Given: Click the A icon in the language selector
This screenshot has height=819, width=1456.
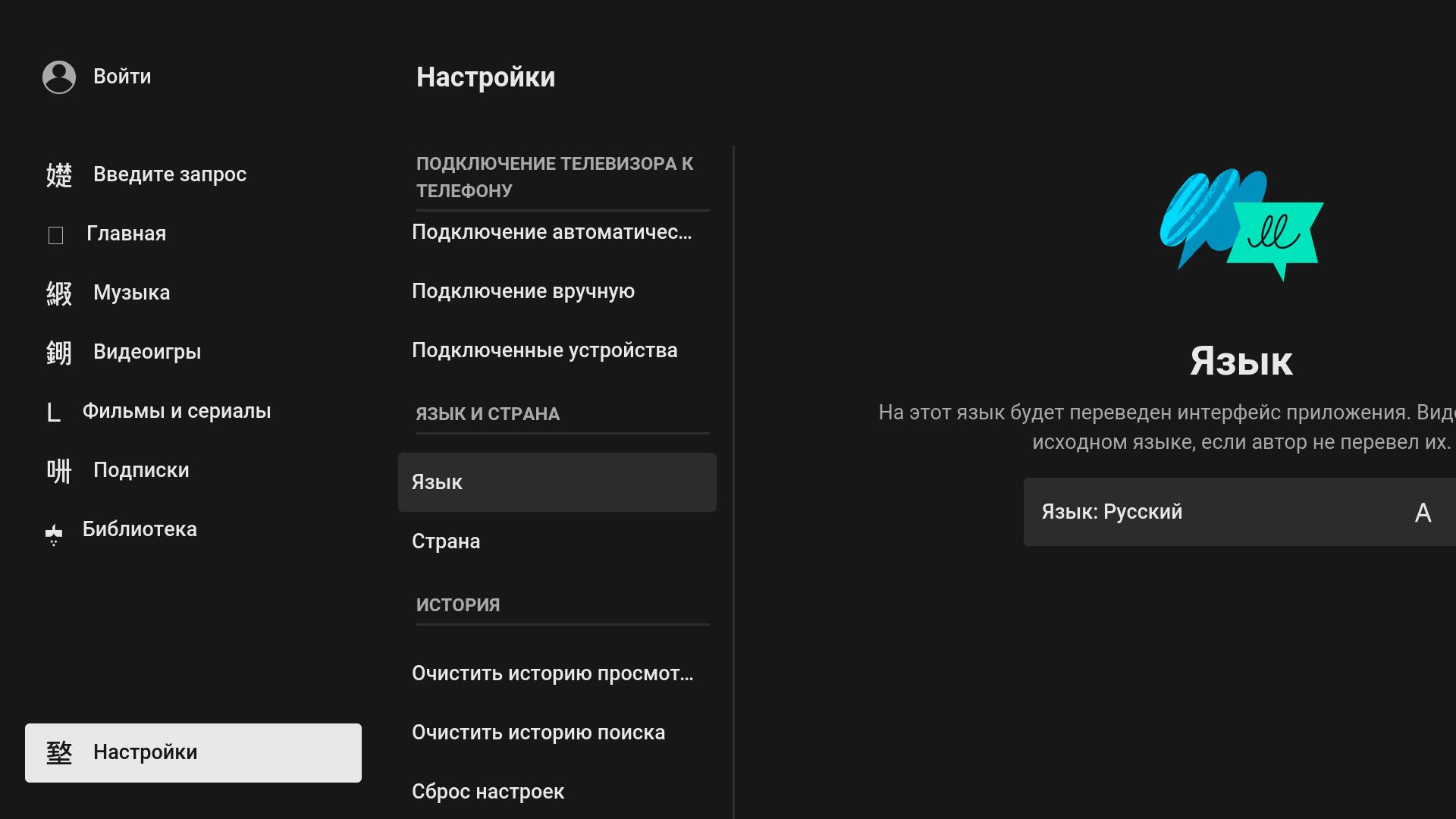Looking at the screenshot, I should [x=1423, y=513].
